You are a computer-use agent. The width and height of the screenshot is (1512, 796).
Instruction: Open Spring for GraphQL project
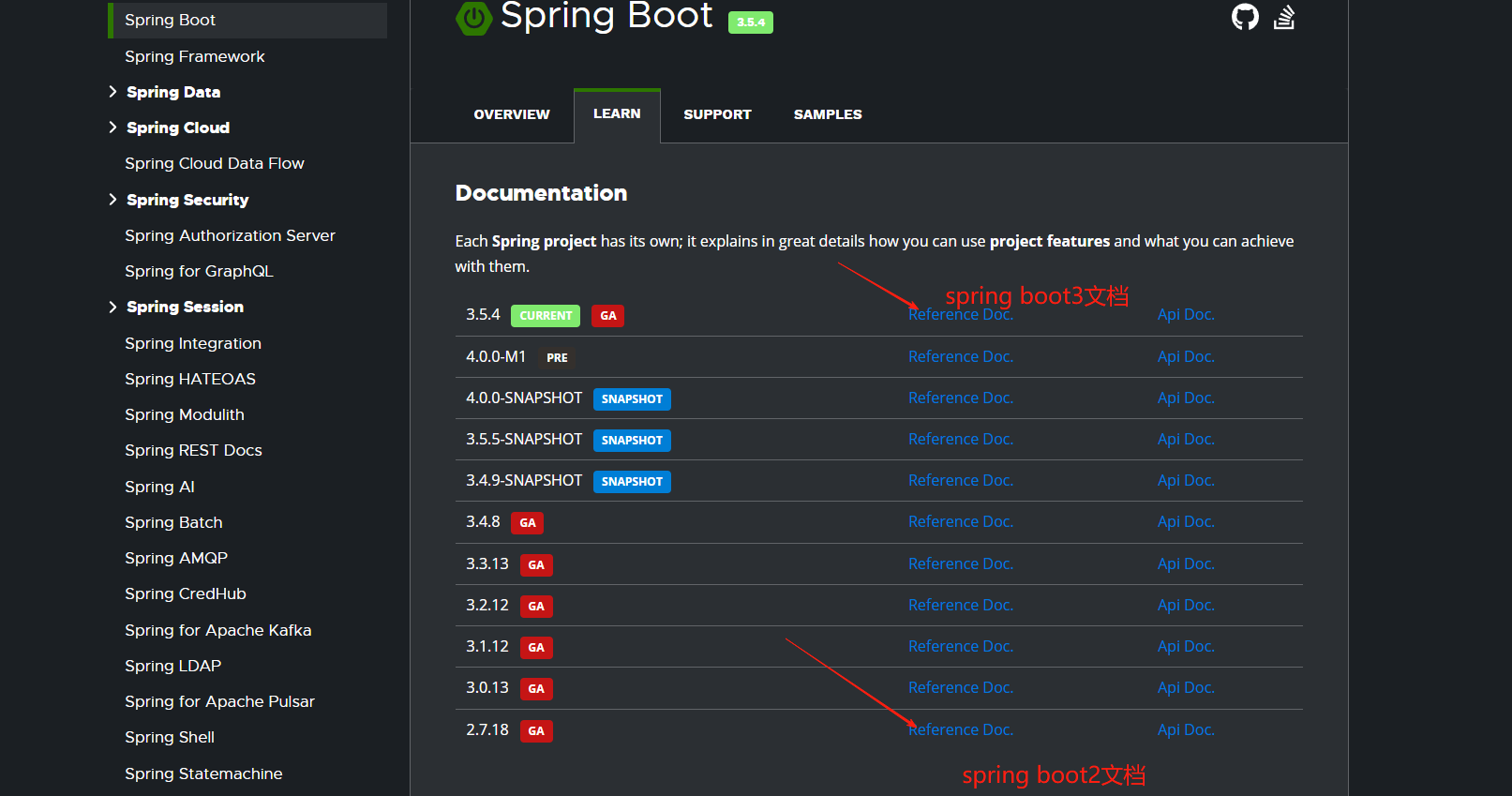(199, 271)
